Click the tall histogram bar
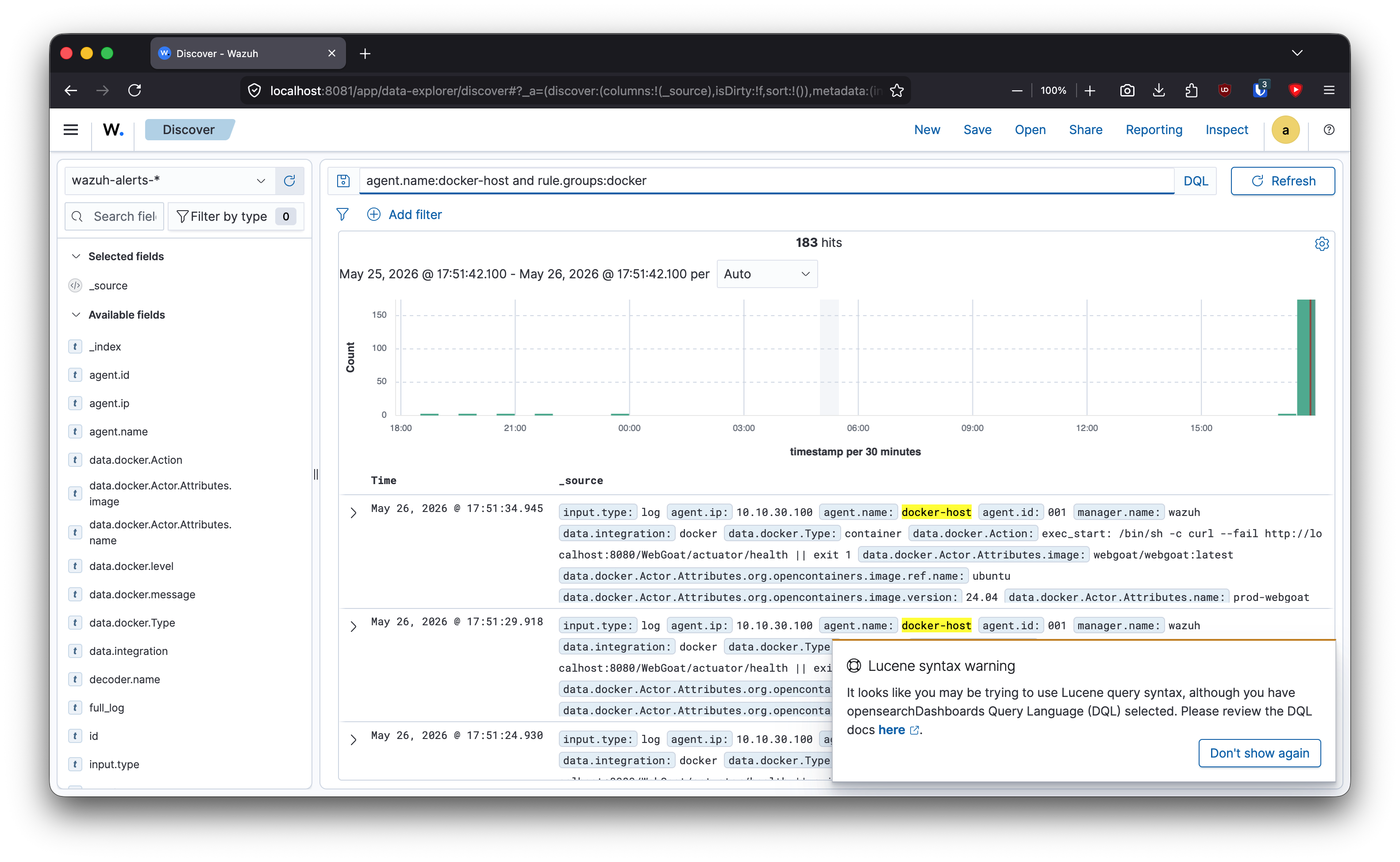 coord(1305,358)
